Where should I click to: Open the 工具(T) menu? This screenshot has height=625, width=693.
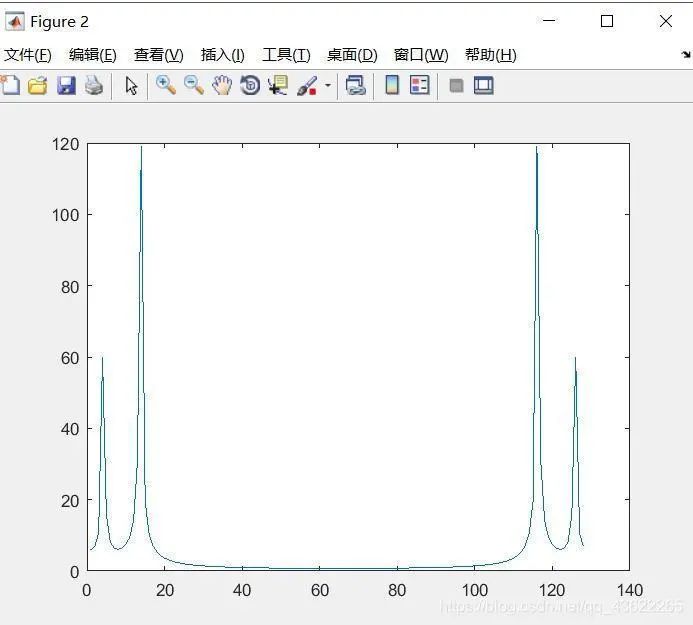coord(286,55)
